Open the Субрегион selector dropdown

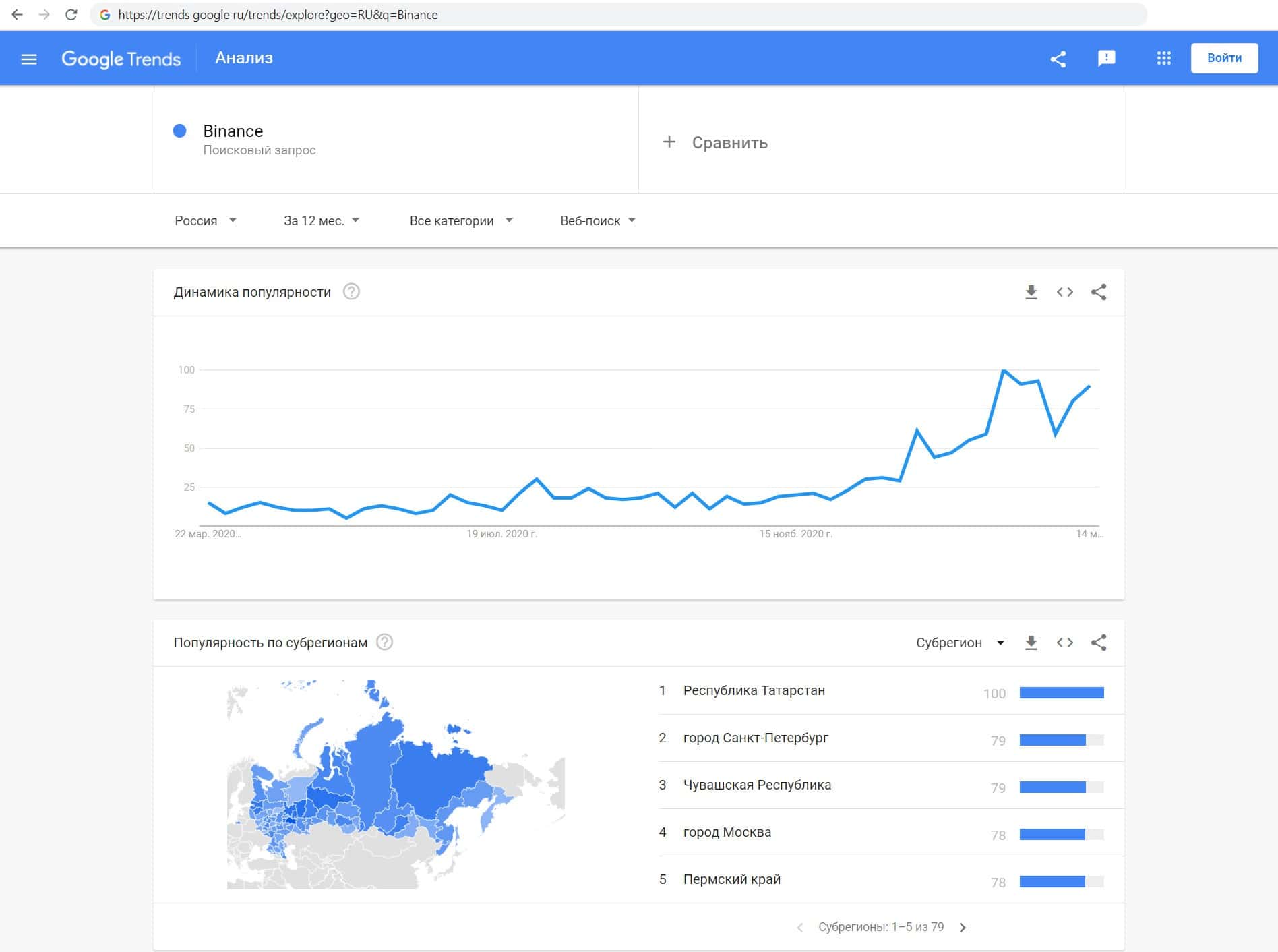960,643
